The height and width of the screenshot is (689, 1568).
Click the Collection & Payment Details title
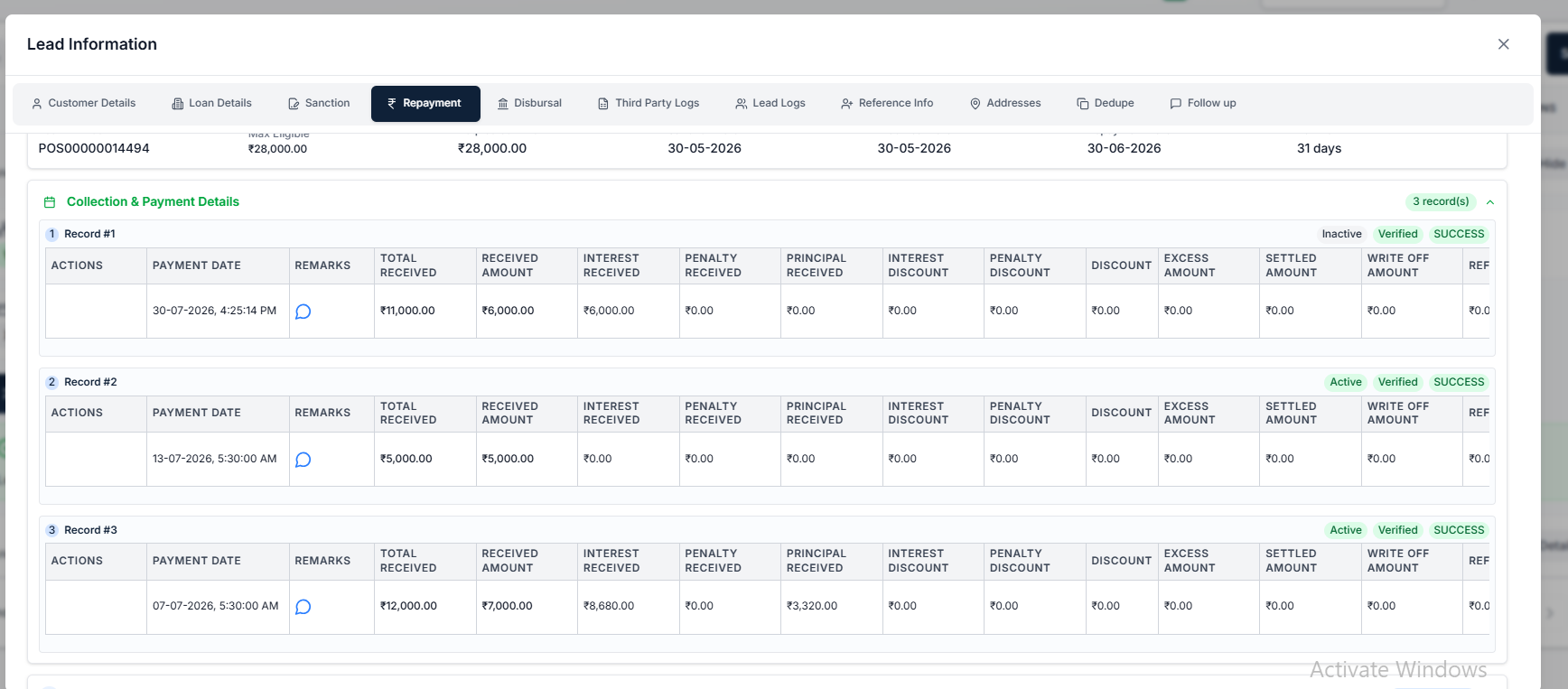[x=153, y=201]
